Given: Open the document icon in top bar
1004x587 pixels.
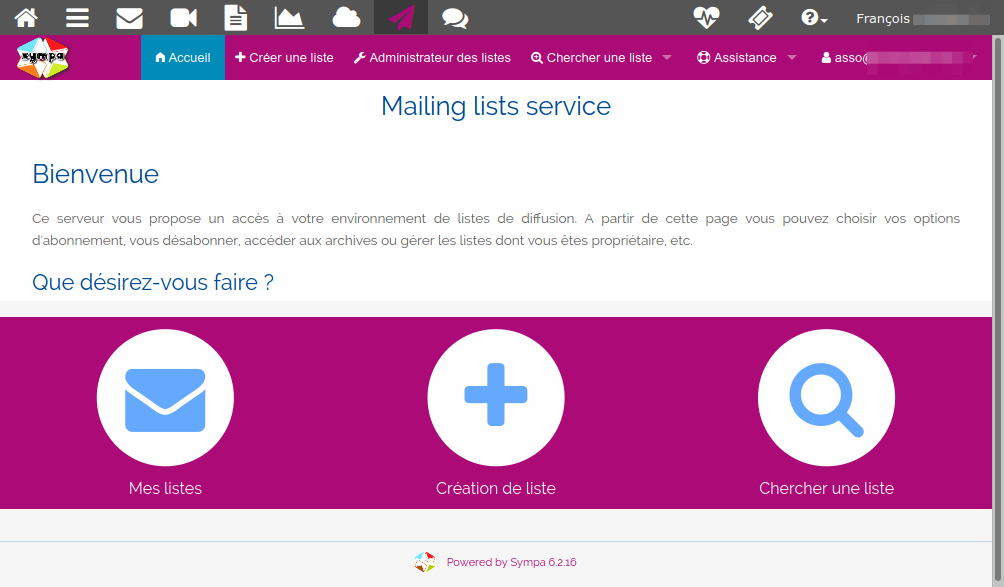Looking at the screenshot, I should pyautogui.click(x=236, y=18).
